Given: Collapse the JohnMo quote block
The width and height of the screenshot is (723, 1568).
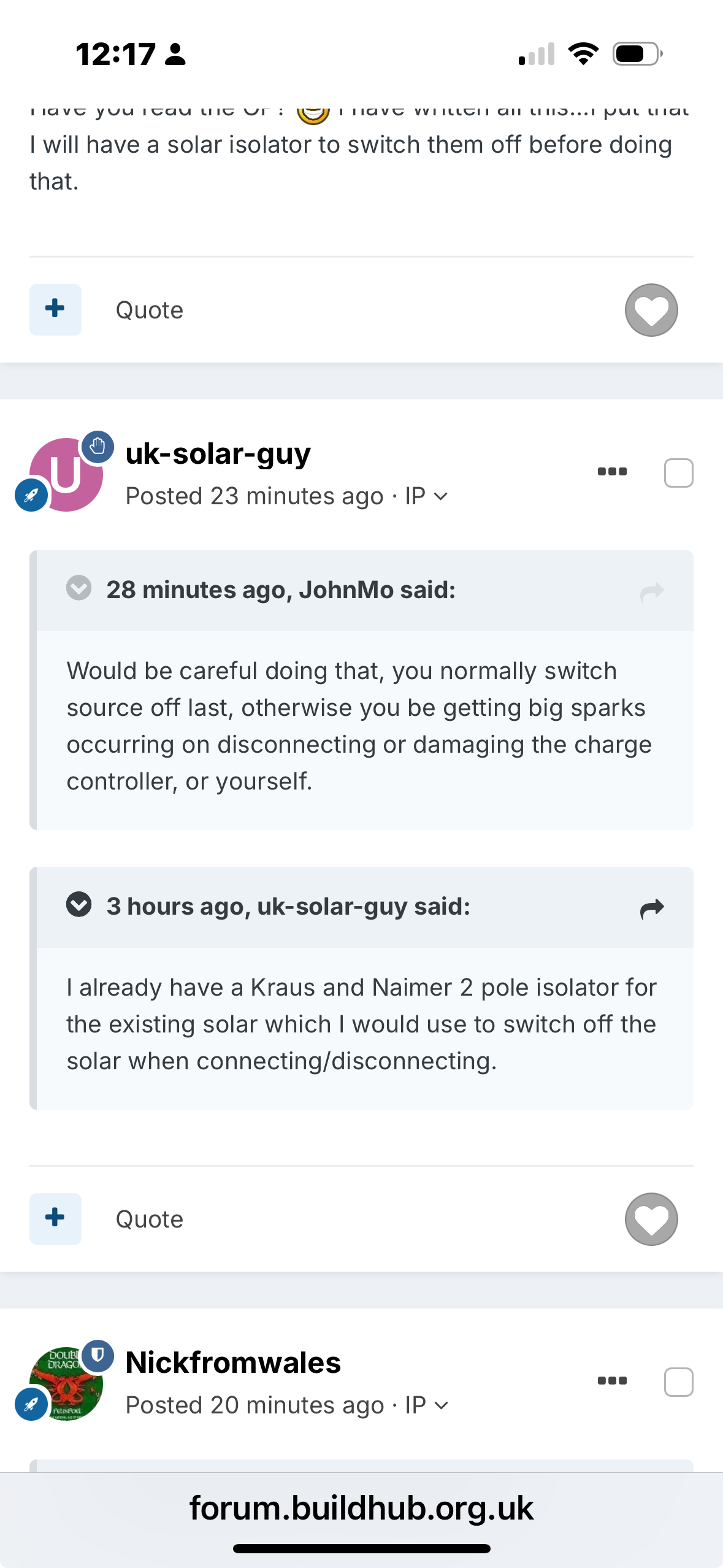Looking at the screenshot, I should [x=78, y=588].
